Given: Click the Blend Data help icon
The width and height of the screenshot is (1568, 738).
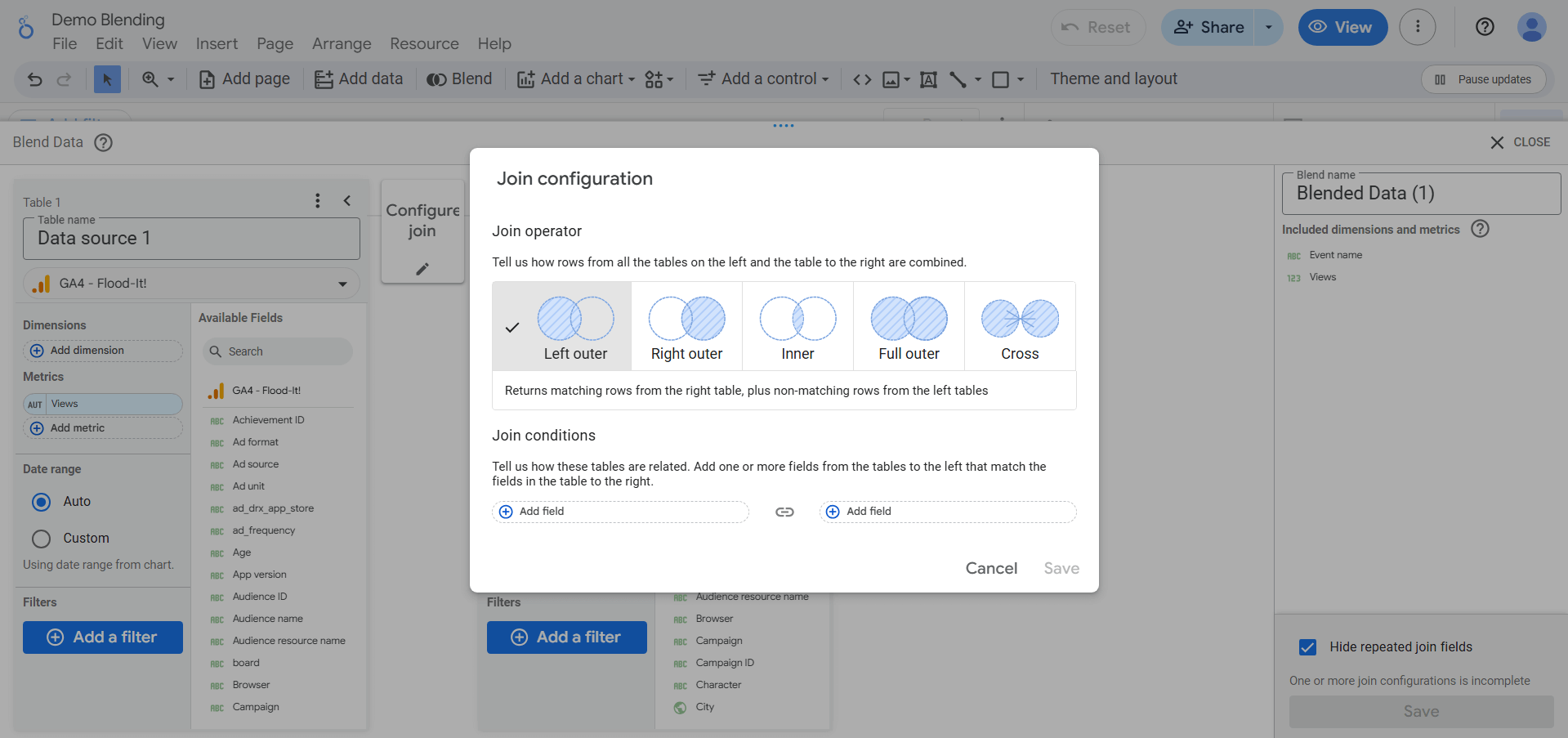Looking at the screenshot, I should (103, 142).
